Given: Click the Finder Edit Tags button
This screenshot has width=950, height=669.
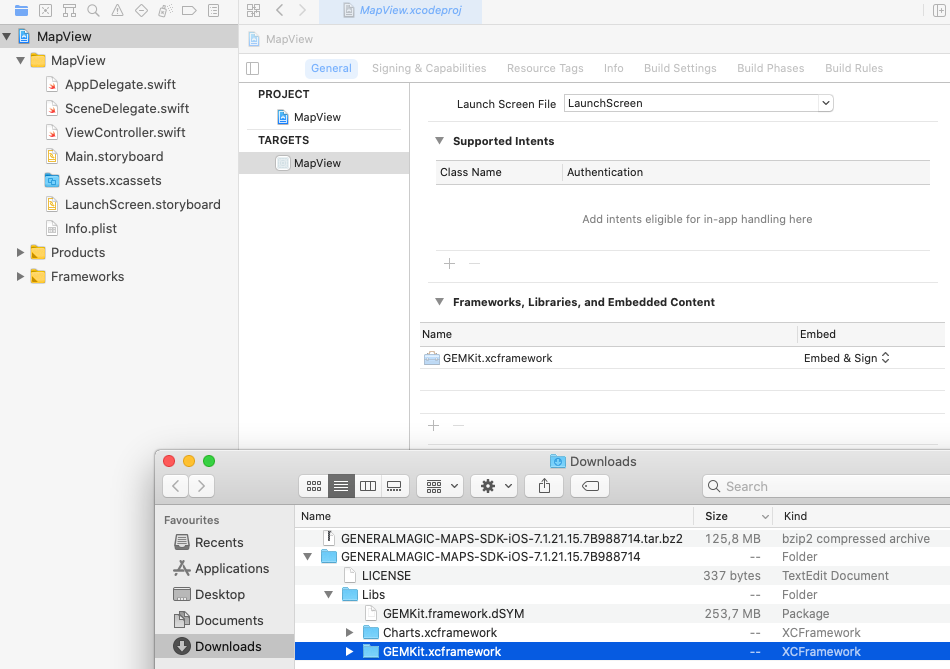Looking at the screenshot, I should coord(590,486).
